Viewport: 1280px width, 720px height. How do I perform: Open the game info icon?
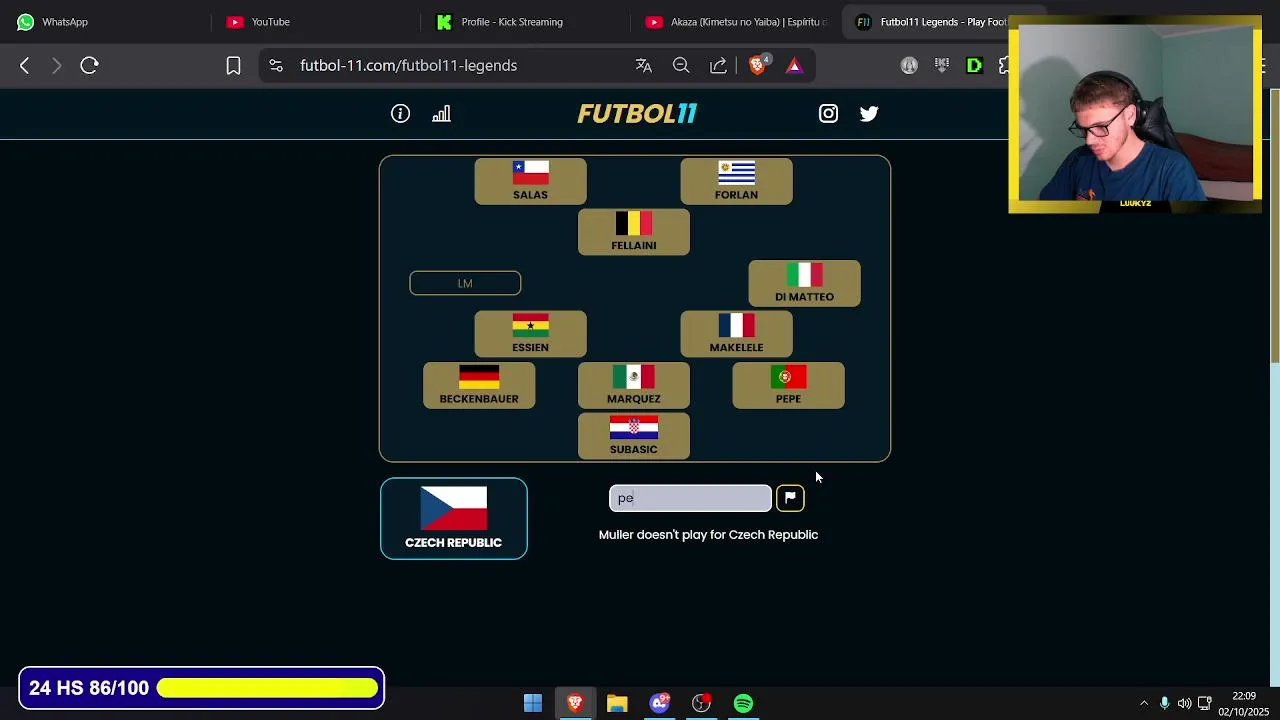click(400, 114)
